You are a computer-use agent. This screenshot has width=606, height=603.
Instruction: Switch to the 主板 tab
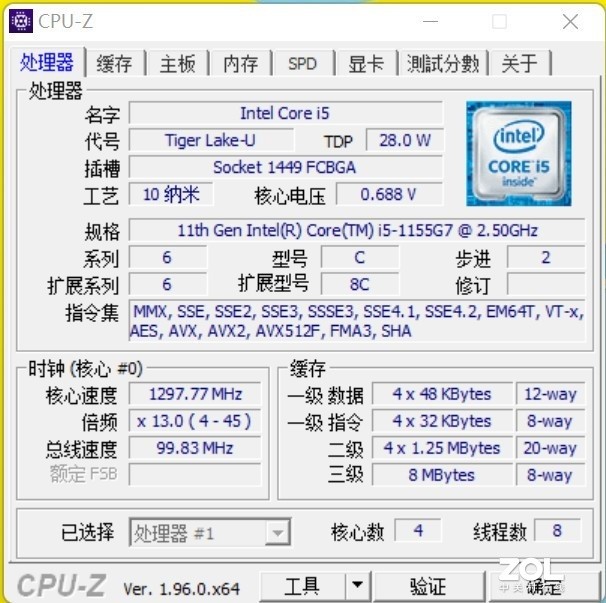click(x=178, y=63)
